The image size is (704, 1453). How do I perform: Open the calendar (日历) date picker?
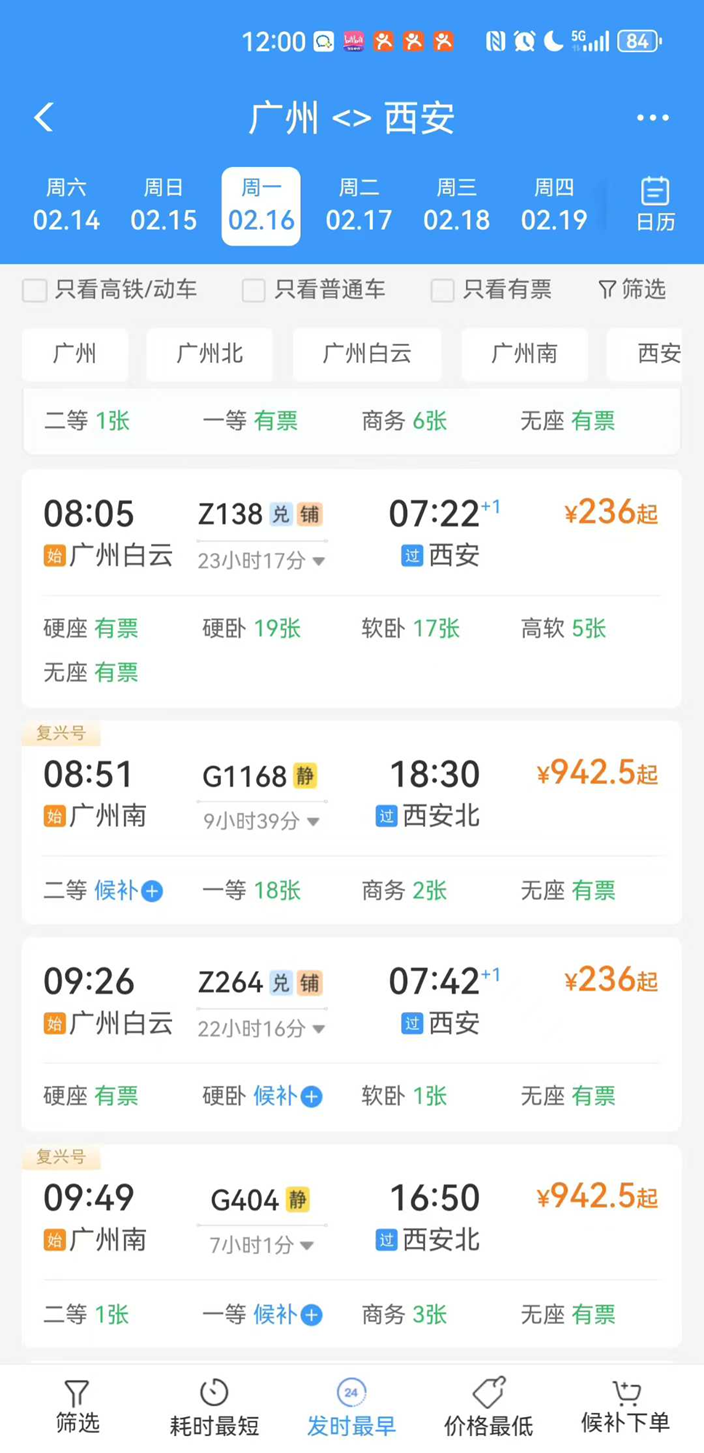coord(655,204)
